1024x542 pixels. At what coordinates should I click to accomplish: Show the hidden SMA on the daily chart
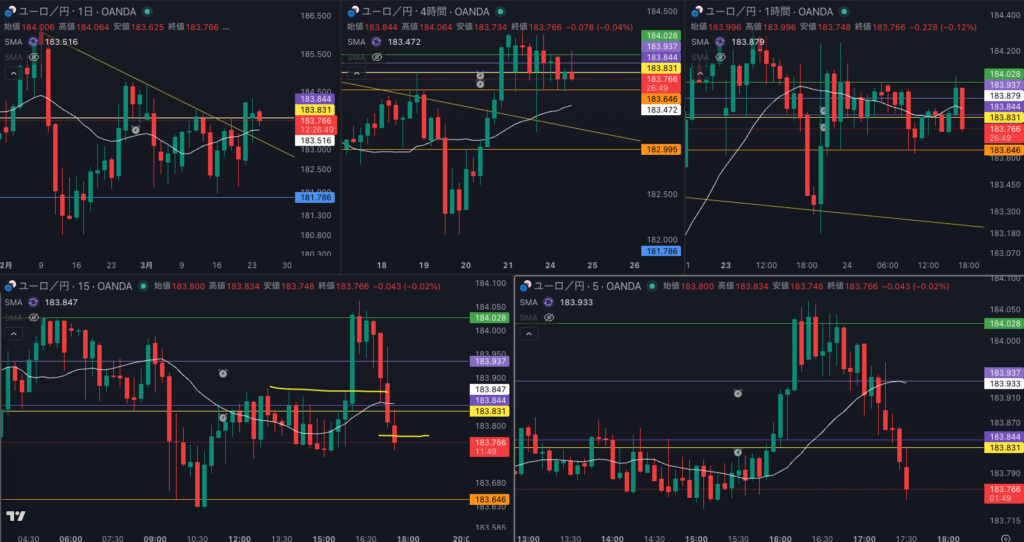click(x=33, y=57)
